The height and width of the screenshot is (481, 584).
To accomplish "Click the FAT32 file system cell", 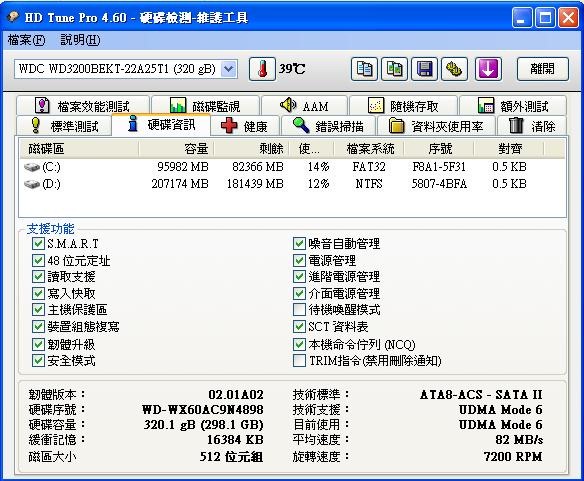I will (x=369, y=167).
